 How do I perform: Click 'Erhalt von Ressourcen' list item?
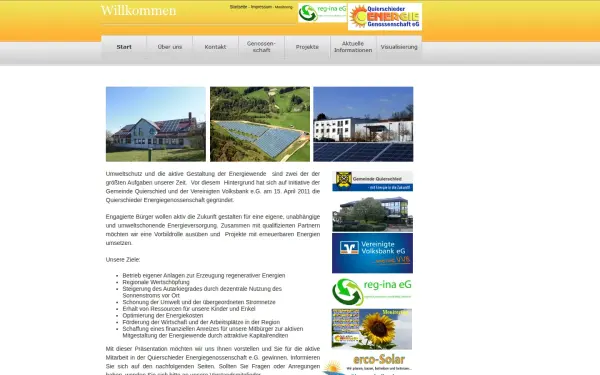click(189, 309)
